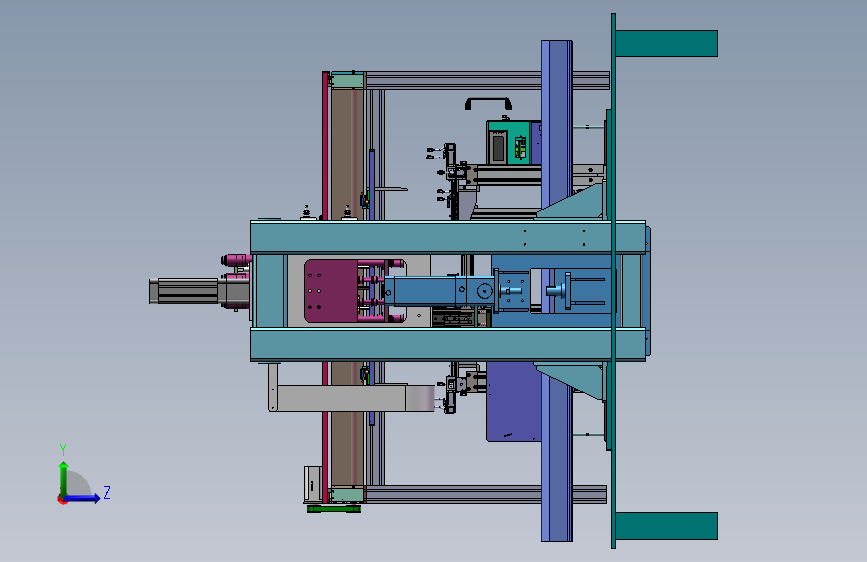The image size is (867, 562).
Task: Select the green controller box near the handle
Action: click(509, 143)
